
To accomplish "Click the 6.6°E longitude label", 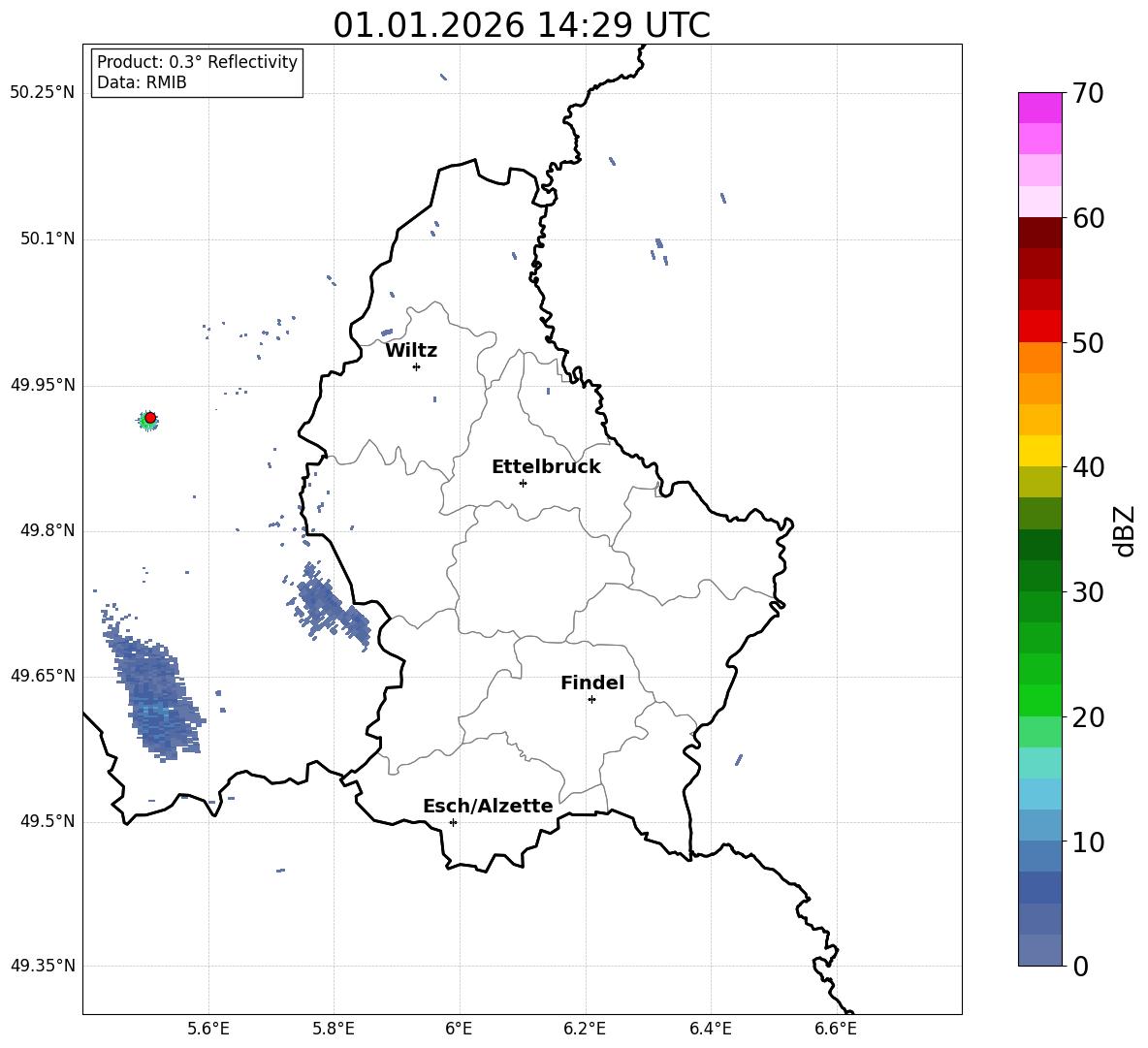I will (x=836, y=1029).
